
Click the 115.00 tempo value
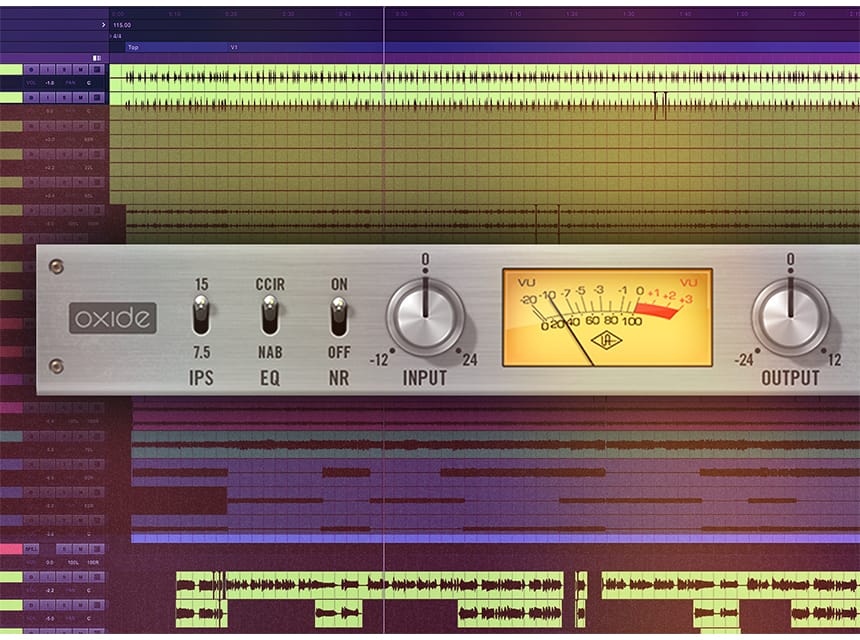pyautogui.click(x=122, y=25)
